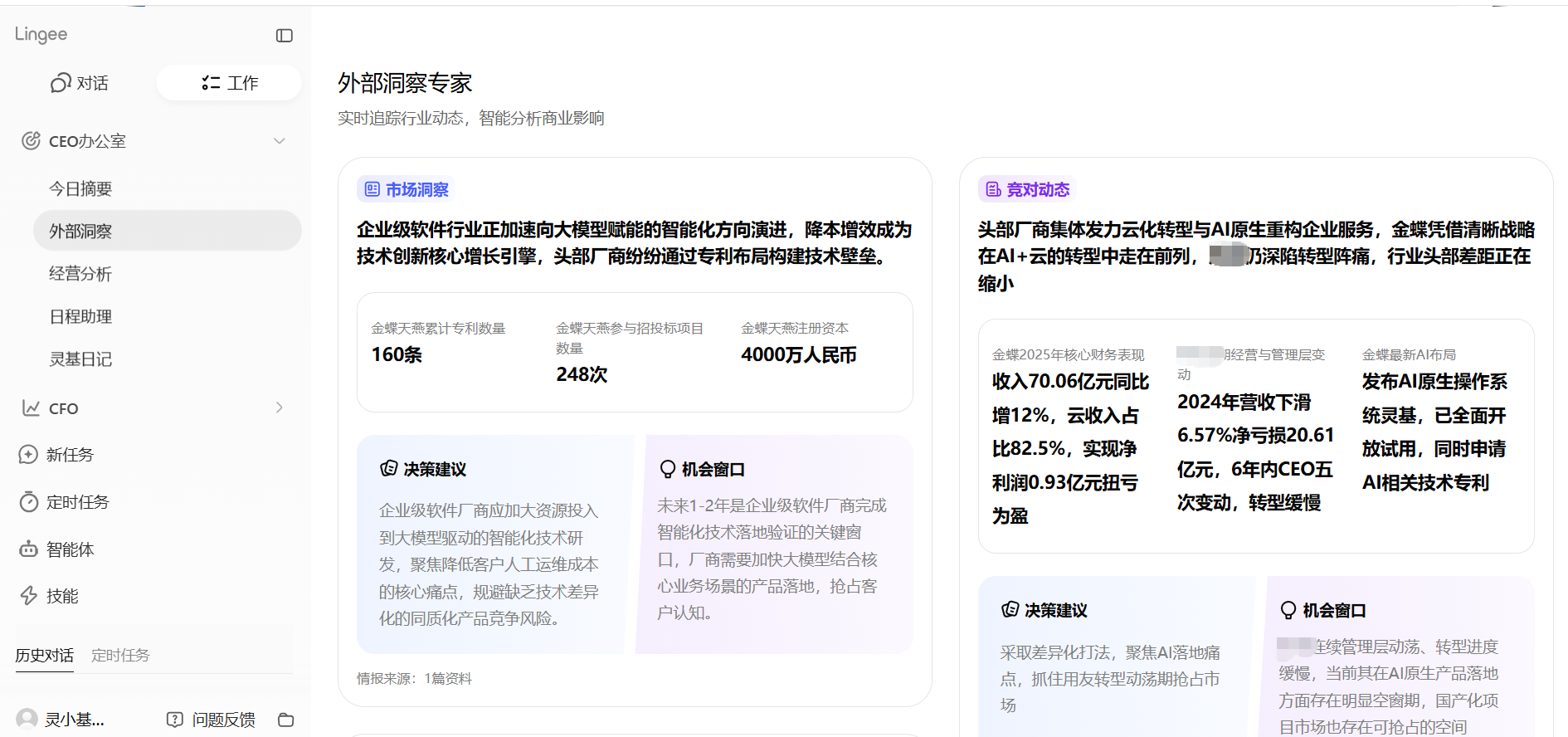
Task: Expand the CFO section chevron
Action: (280, 408)
